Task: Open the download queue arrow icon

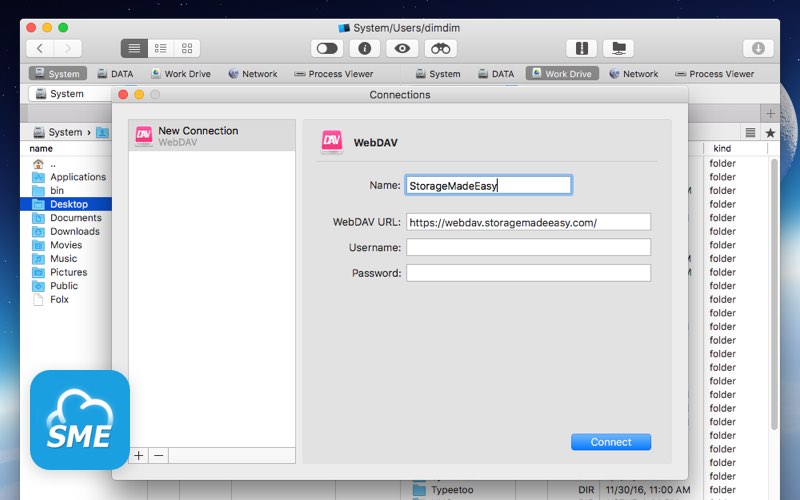Action: [x=758, y=48]
